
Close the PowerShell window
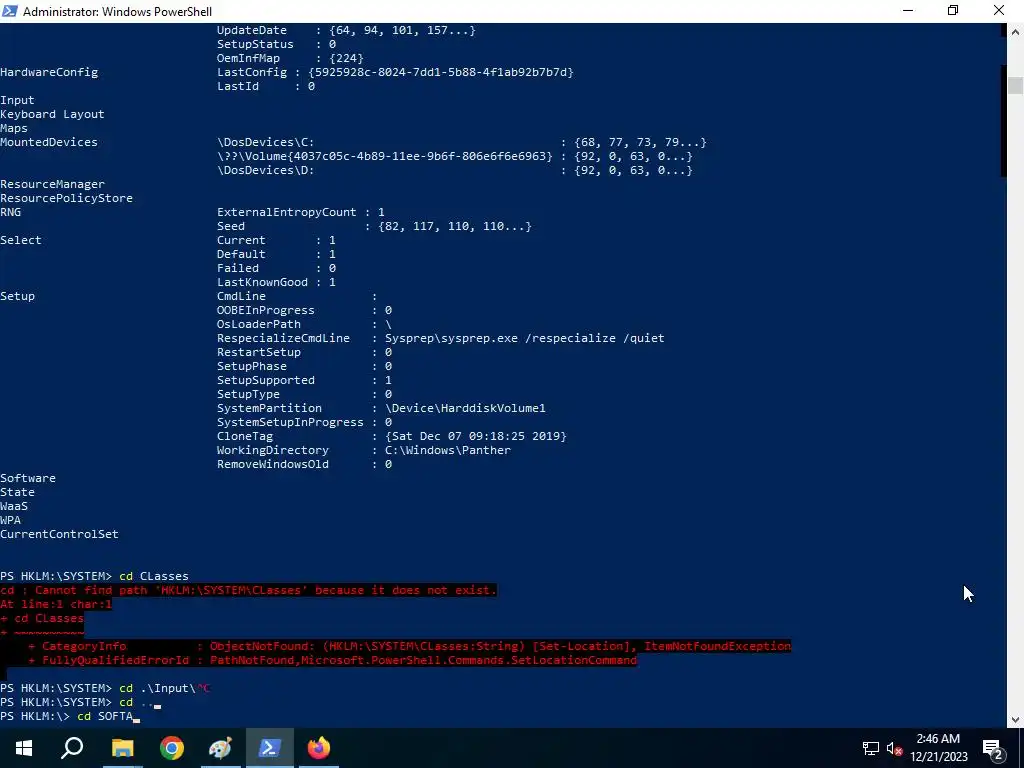click(999, 10)
